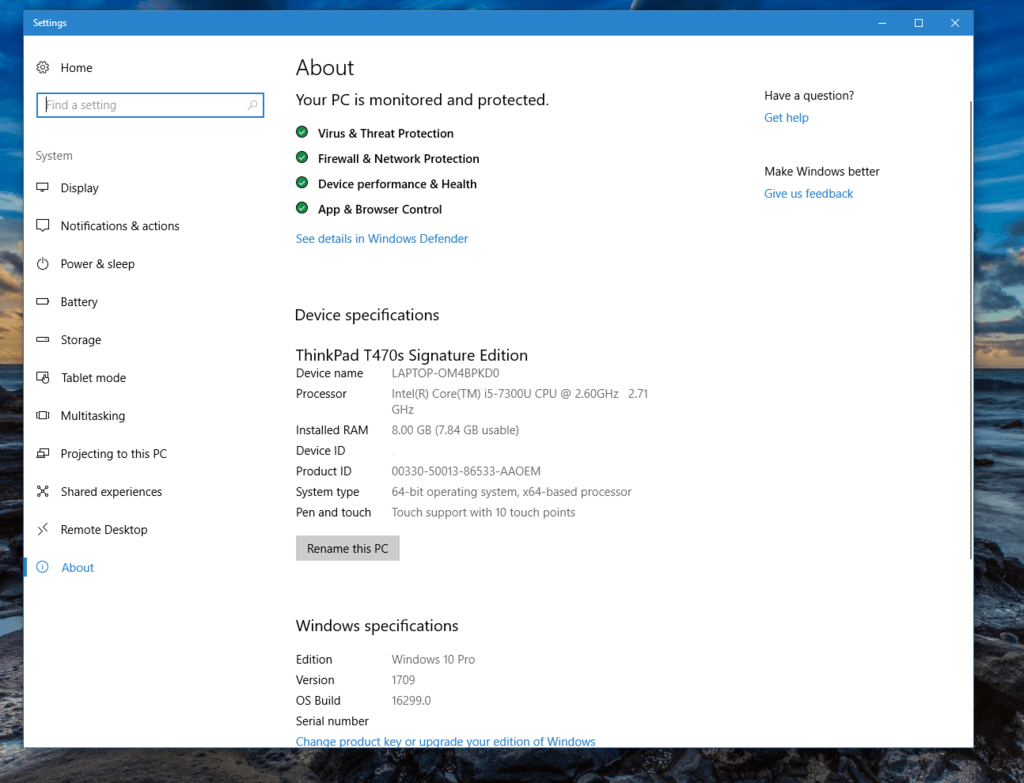Close the Settings window
Screen dimensions: 1024x783
point(955,23)
